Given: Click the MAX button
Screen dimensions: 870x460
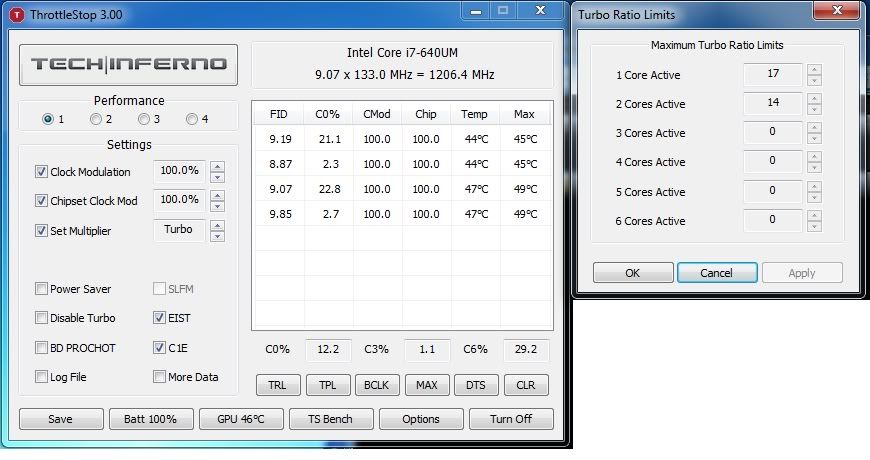Looking at the screenshot, I should coord(427,385).
